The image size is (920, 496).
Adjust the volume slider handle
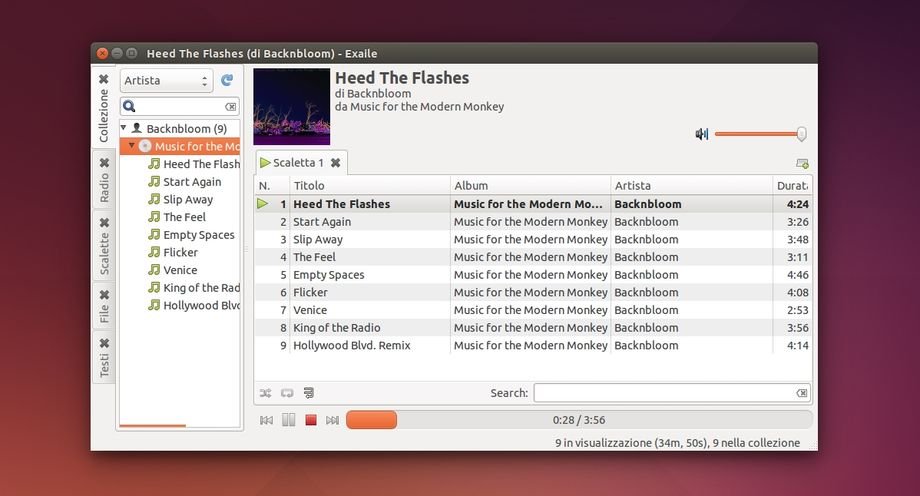click(x=801, y=134)
